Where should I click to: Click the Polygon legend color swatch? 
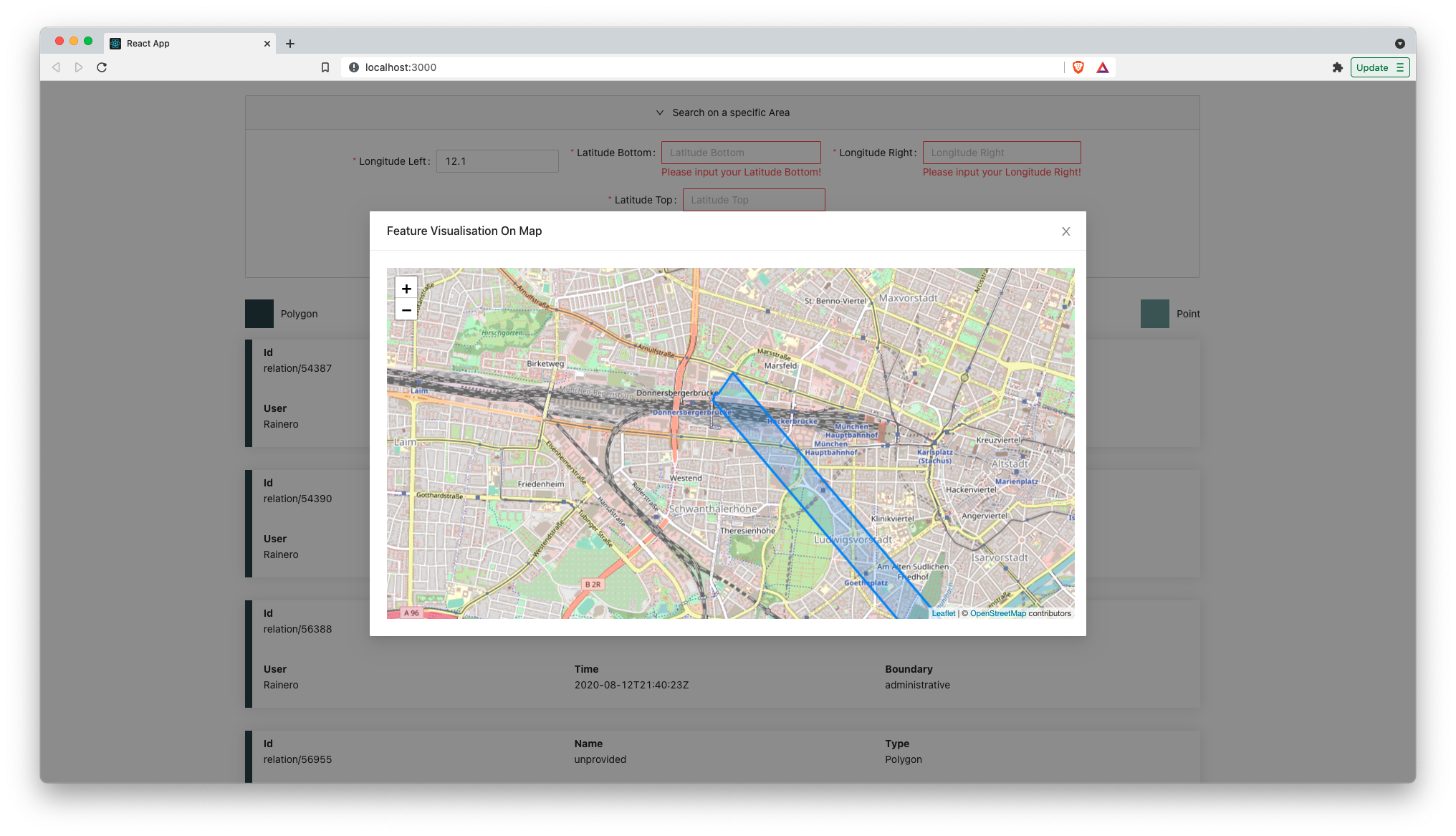click(259, 313)
